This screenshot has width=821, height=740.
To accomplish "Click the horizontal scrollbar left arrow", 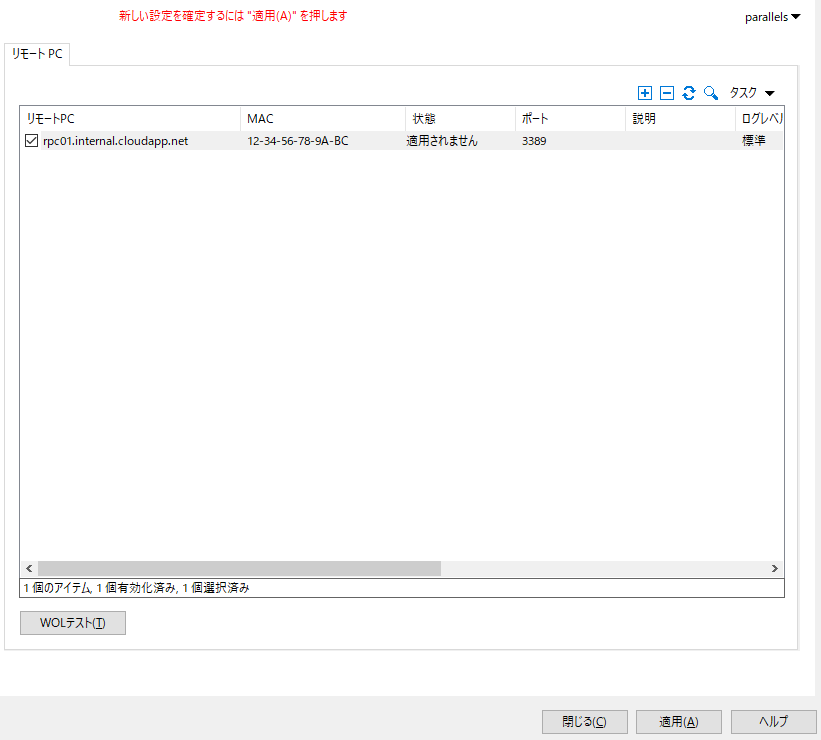I will tap(29, 568).
